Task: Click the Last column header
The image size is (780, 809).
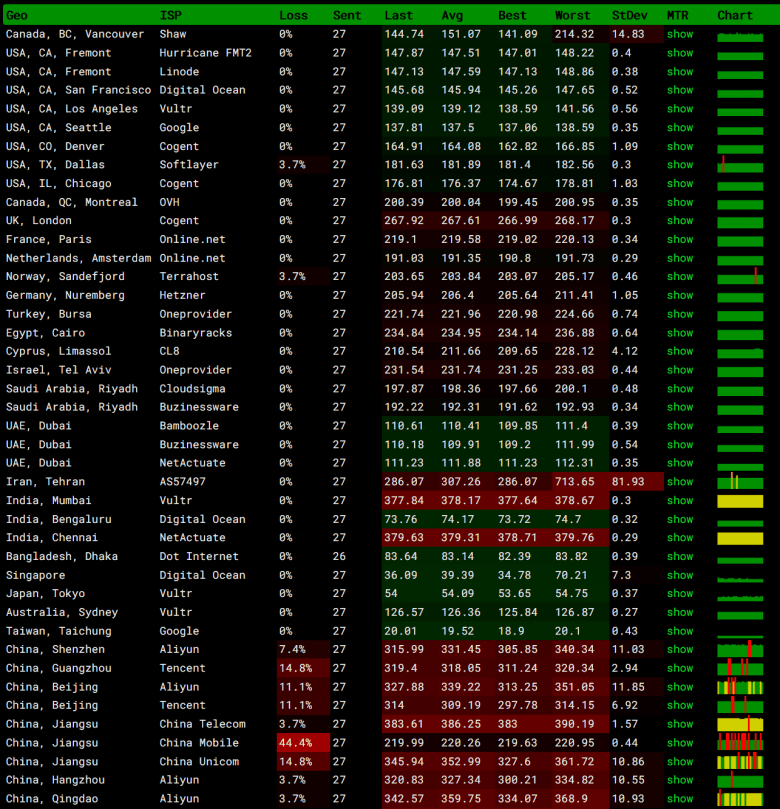Action: tap(399, 15)
